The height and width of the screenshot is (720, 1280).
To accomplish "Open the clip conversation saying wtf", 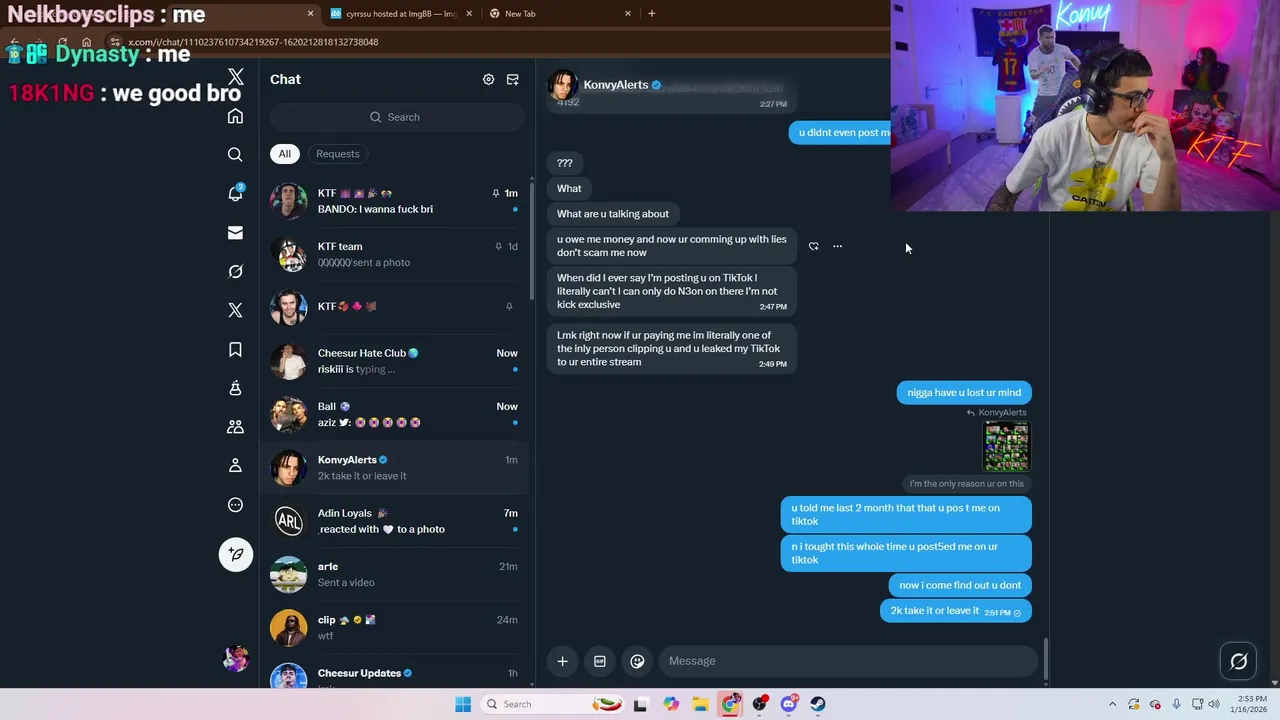I will [395, 628].
